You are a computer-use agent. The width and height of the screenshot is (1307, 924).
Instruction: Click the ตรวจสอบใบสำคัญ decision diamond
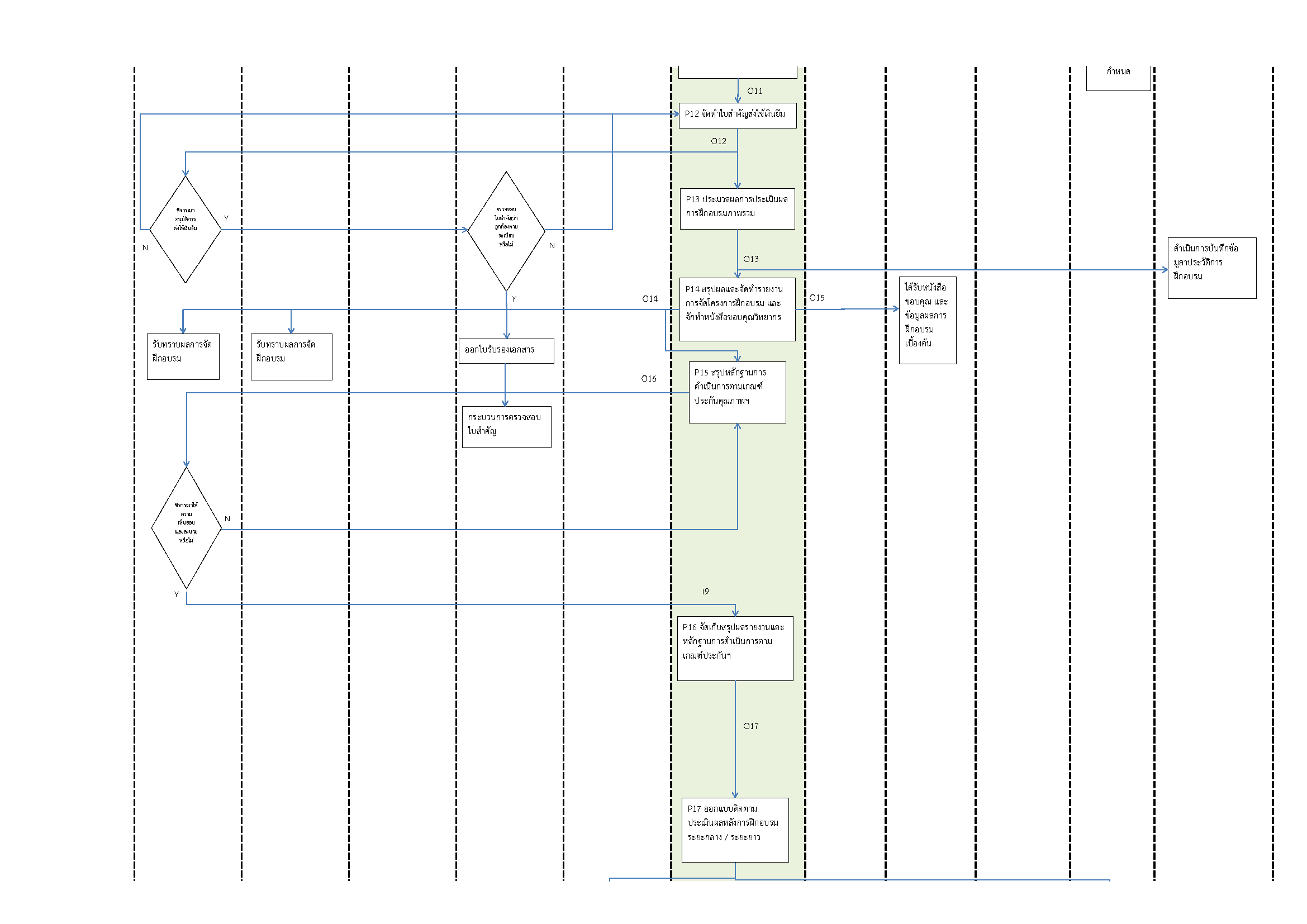click(x=506, y=230)
